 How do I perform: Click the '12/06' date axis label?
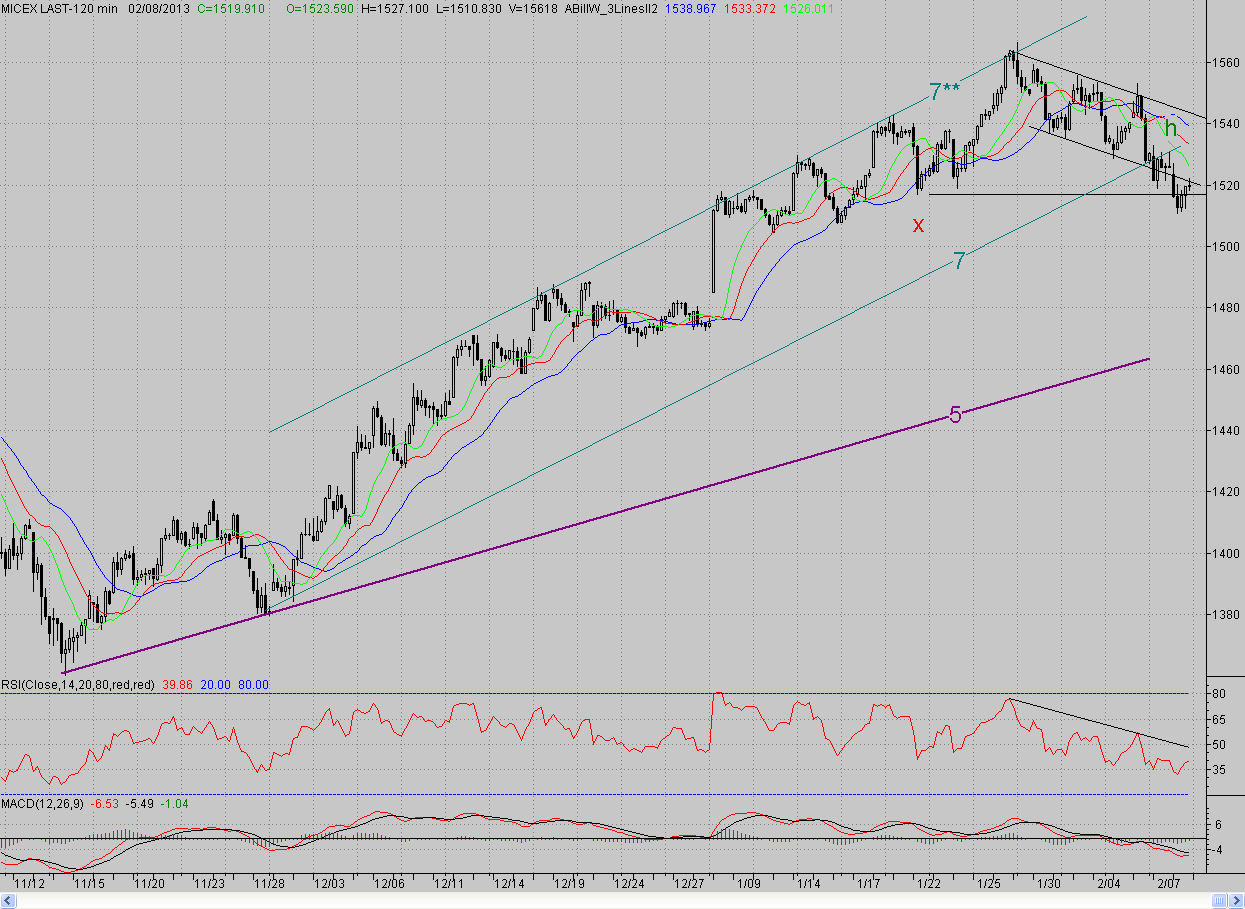click(389, 883)
